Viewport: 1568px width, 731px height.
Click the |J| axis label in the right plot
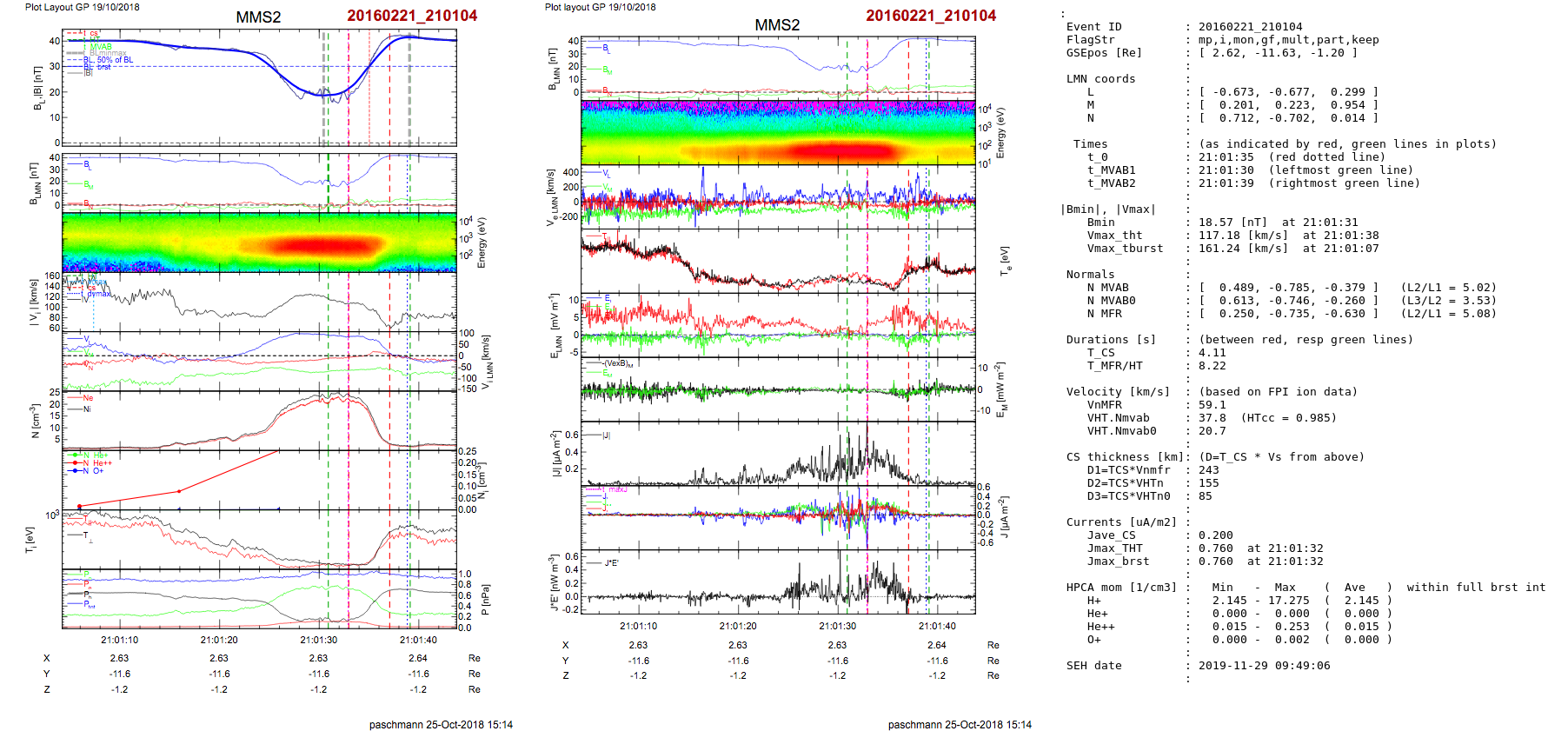click(x=555, y=454)
